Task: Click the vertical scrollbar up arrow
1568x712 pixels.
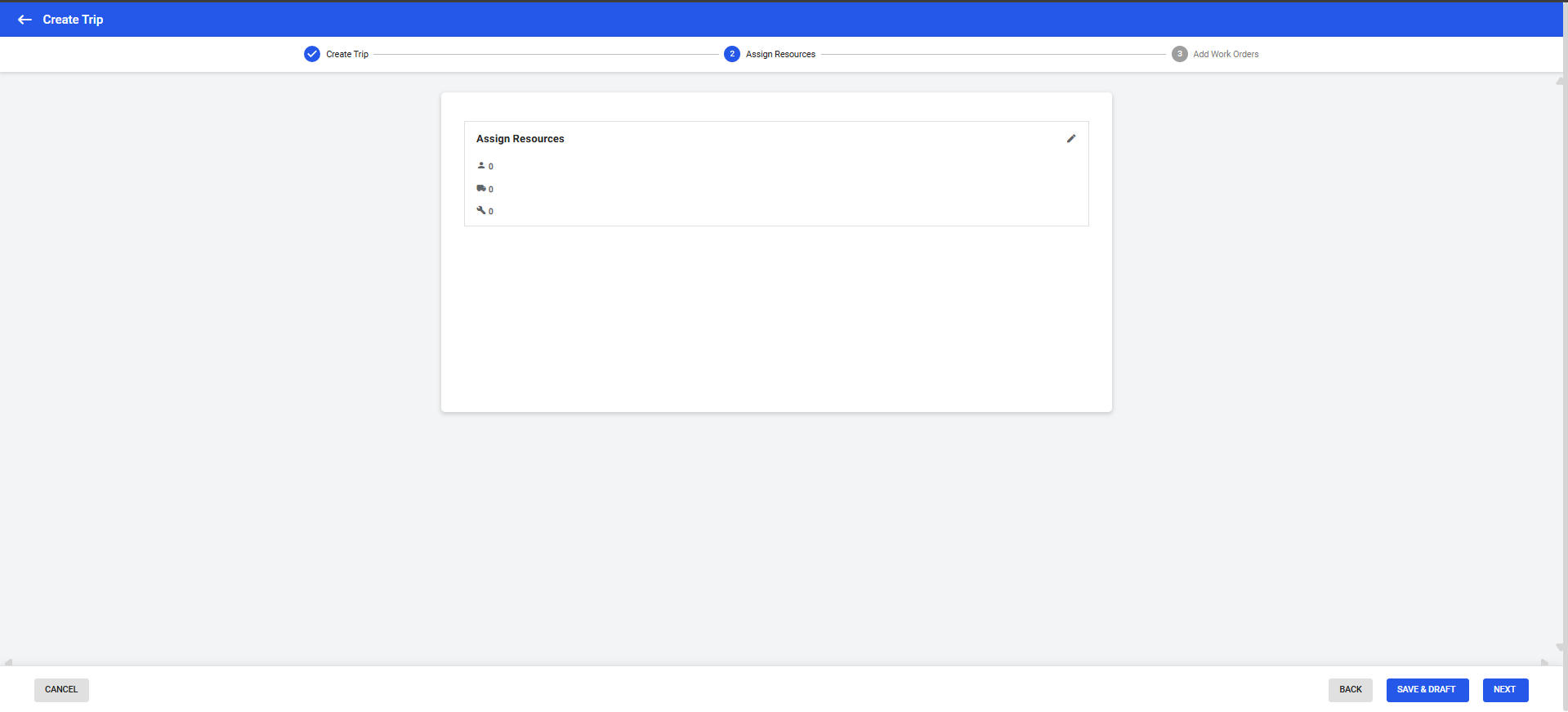Action: 1559,81
